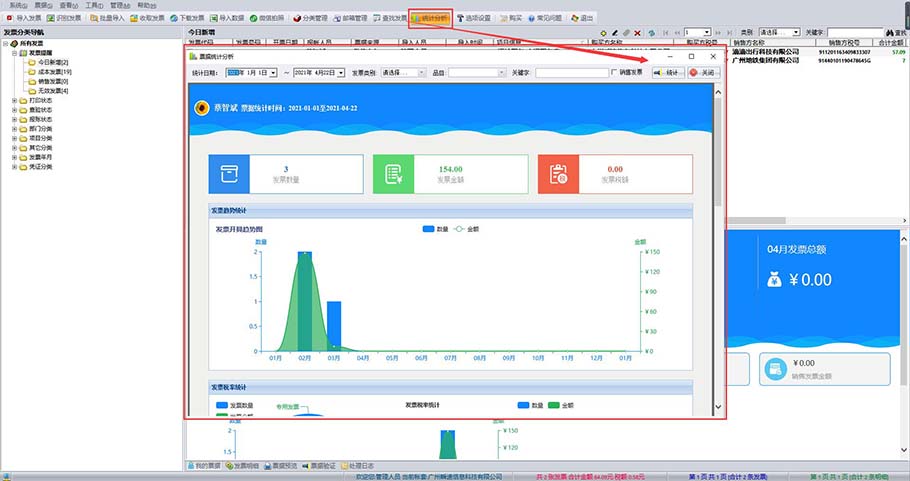Click the 退出 exit toolbar button
Screen dimensions: 910x481
(582, 18)
